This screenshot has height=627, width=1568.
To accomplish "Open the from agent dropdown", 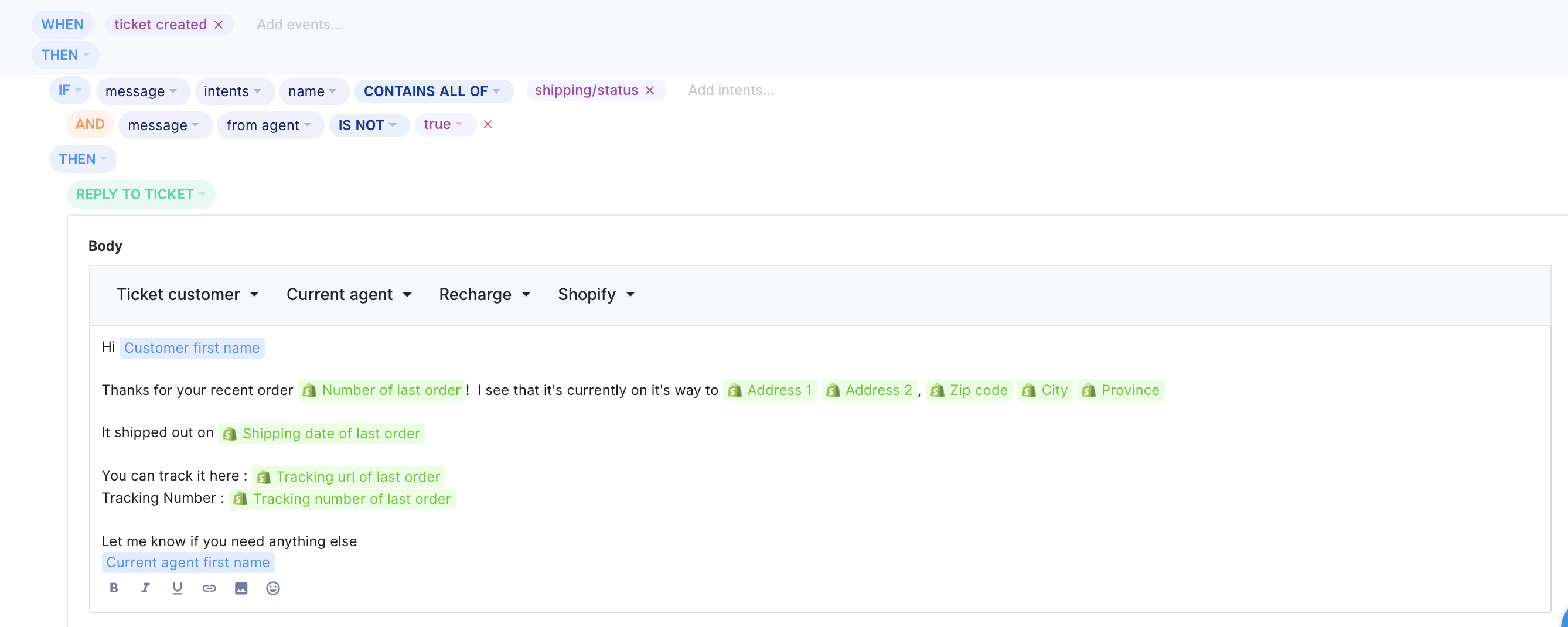I will pos(270,125).
